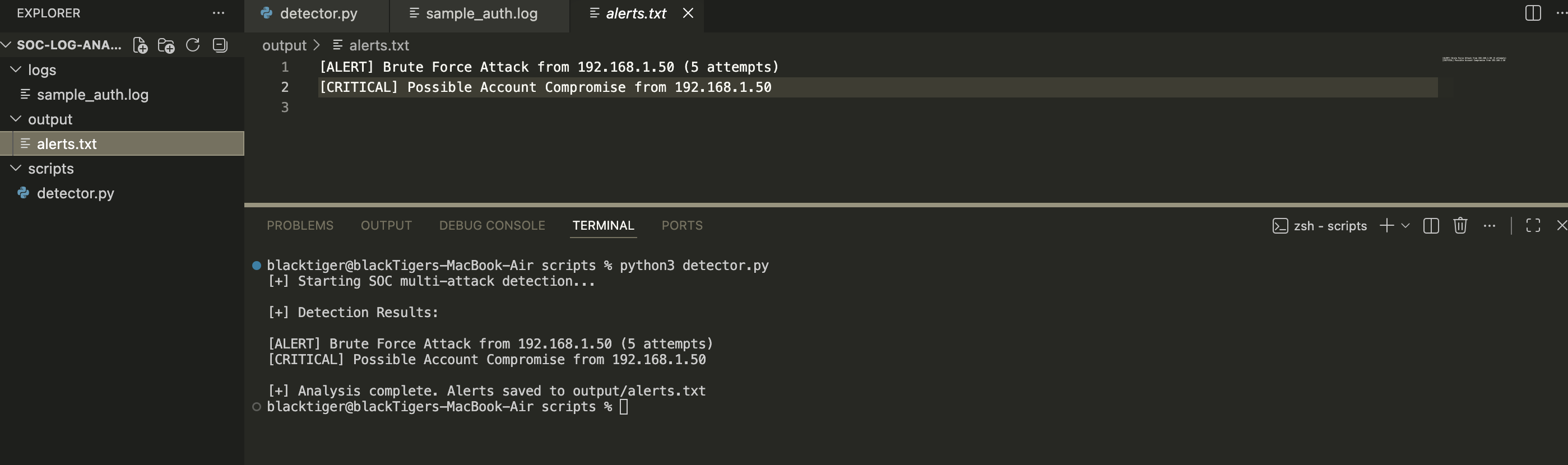Open the DEBUG CONSOLE panel tab

point(492,226)
